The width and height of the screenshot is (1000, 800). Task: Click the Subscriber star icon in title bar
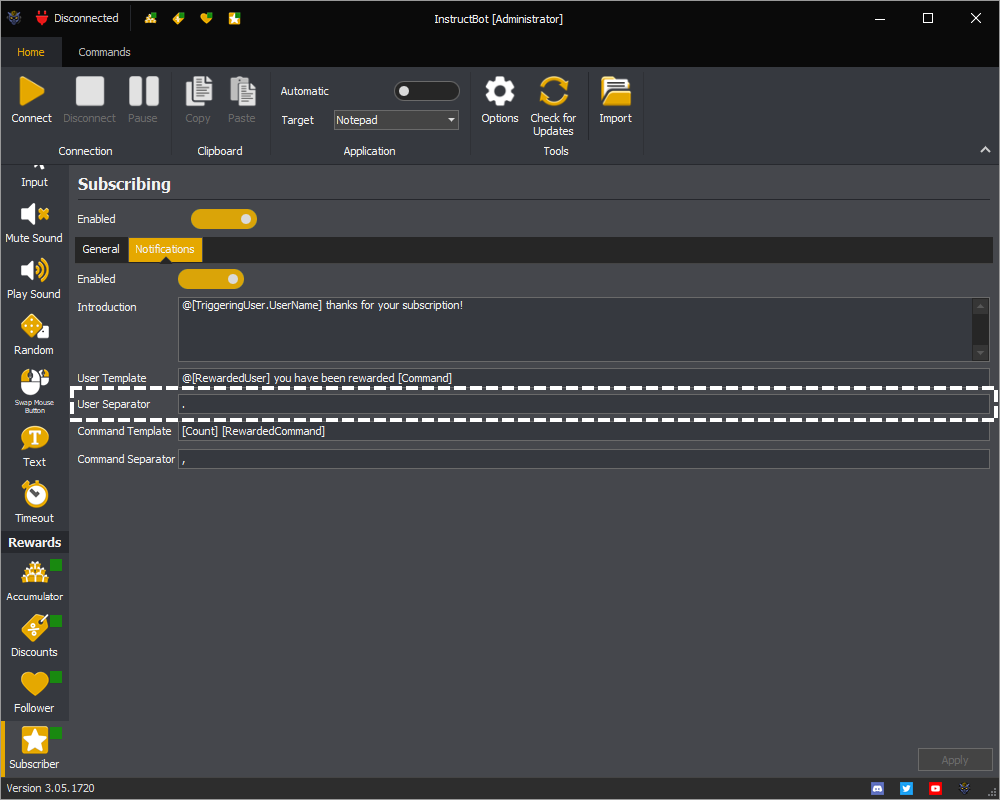[x=234, y=19]
